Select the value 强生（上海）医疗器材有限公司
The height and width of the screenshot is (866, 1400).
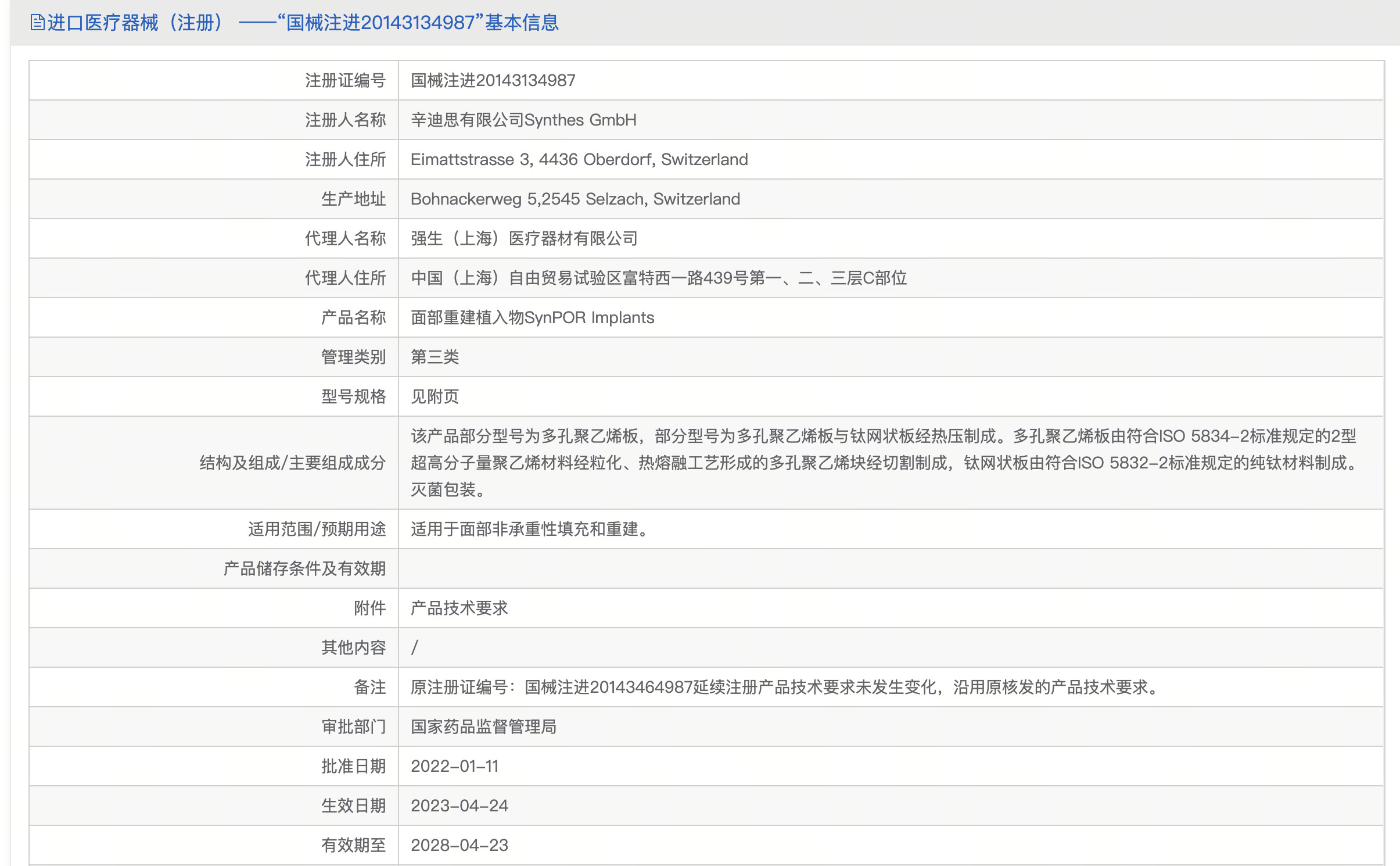tap(524, 238)
